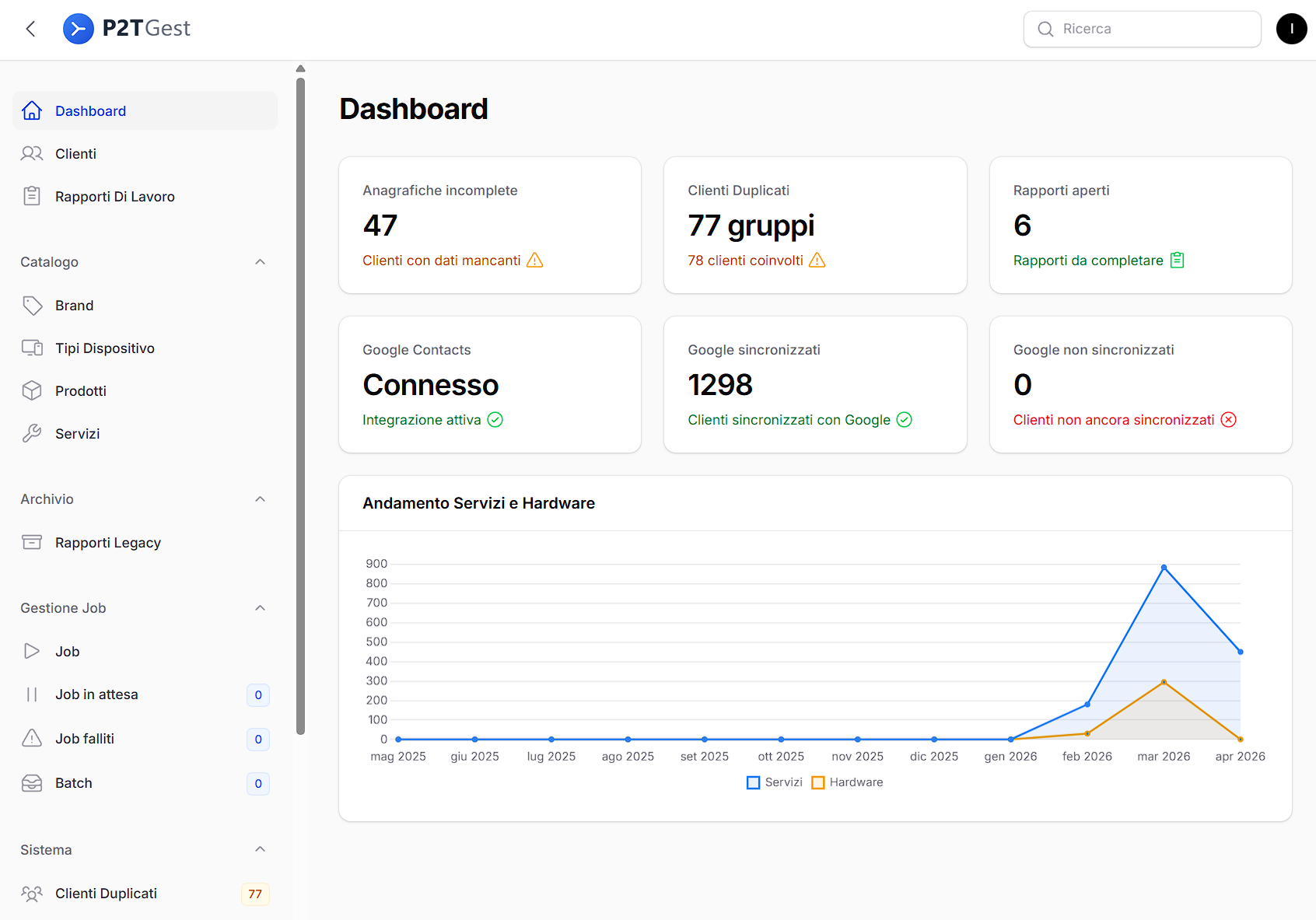Click the Job falliti warning icon

click(x=32, y=739)
